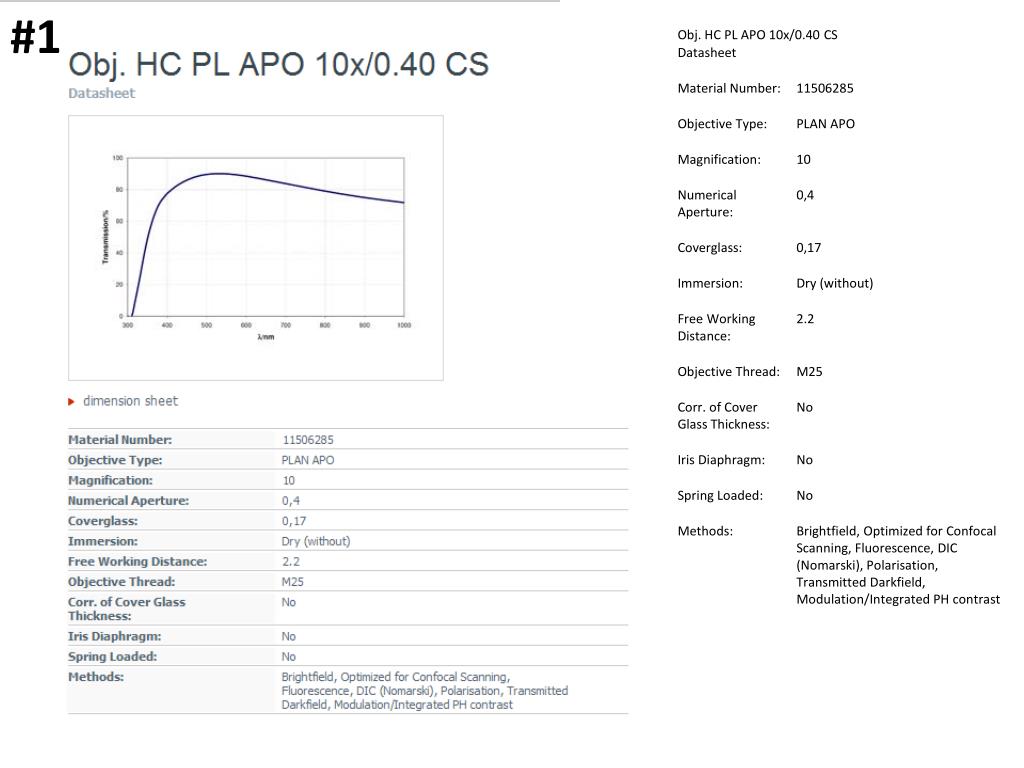Select the bold Immersion: table label
1024x768 pixels.
(103, 541)
